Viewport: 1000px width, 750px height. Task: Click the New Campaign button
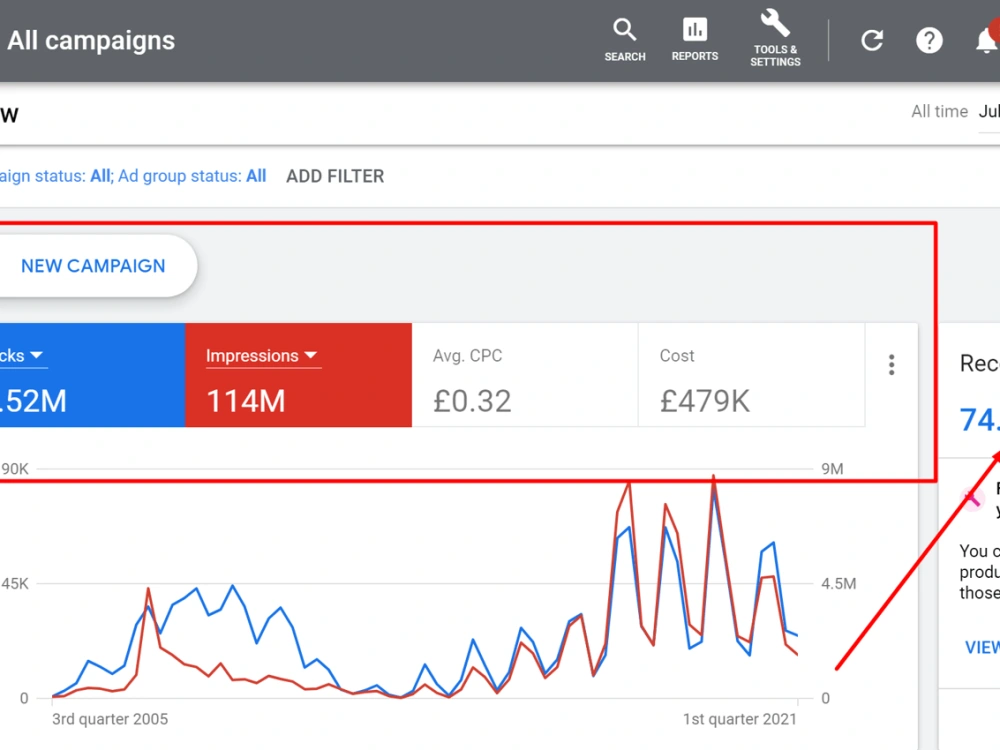coord(93,266)
